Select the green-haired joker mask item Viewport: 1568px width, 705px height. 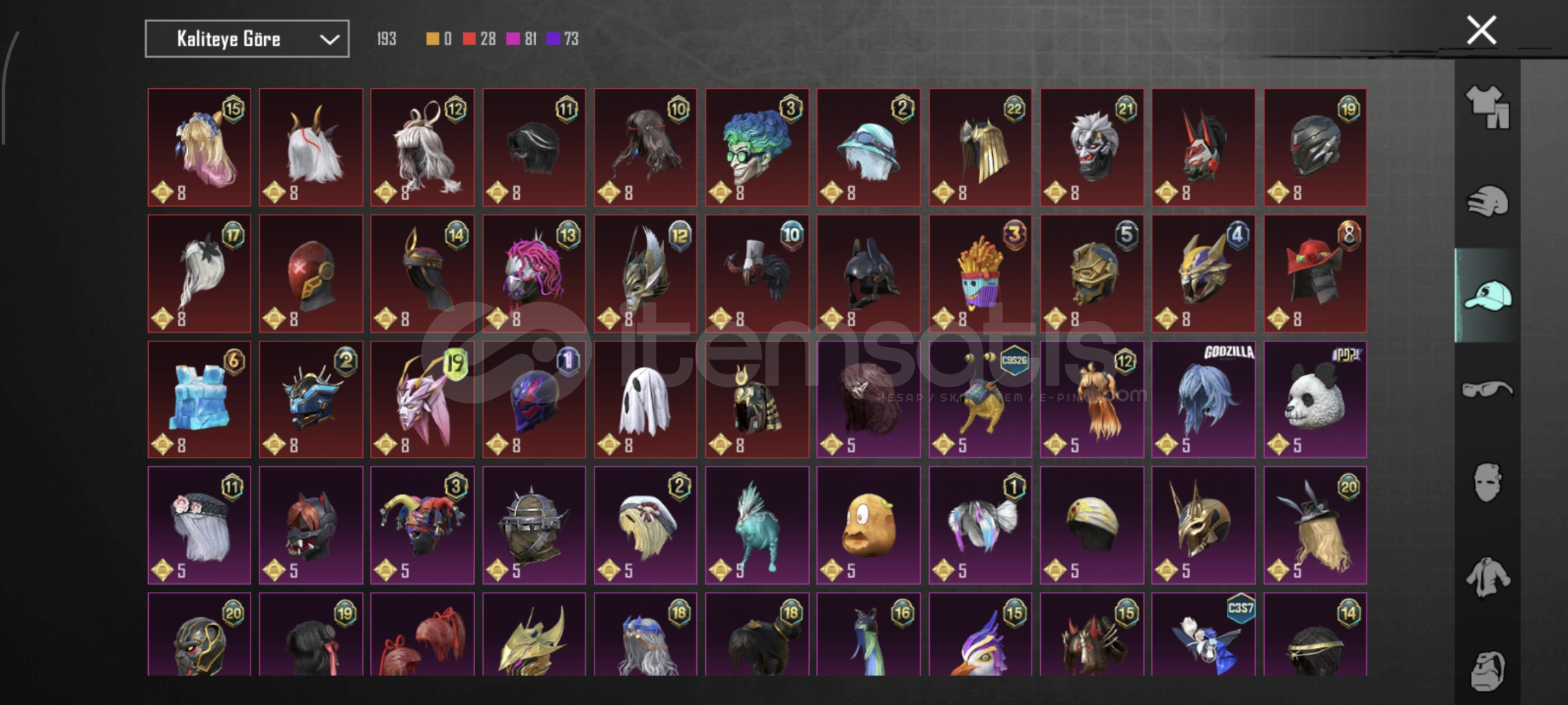757,148
